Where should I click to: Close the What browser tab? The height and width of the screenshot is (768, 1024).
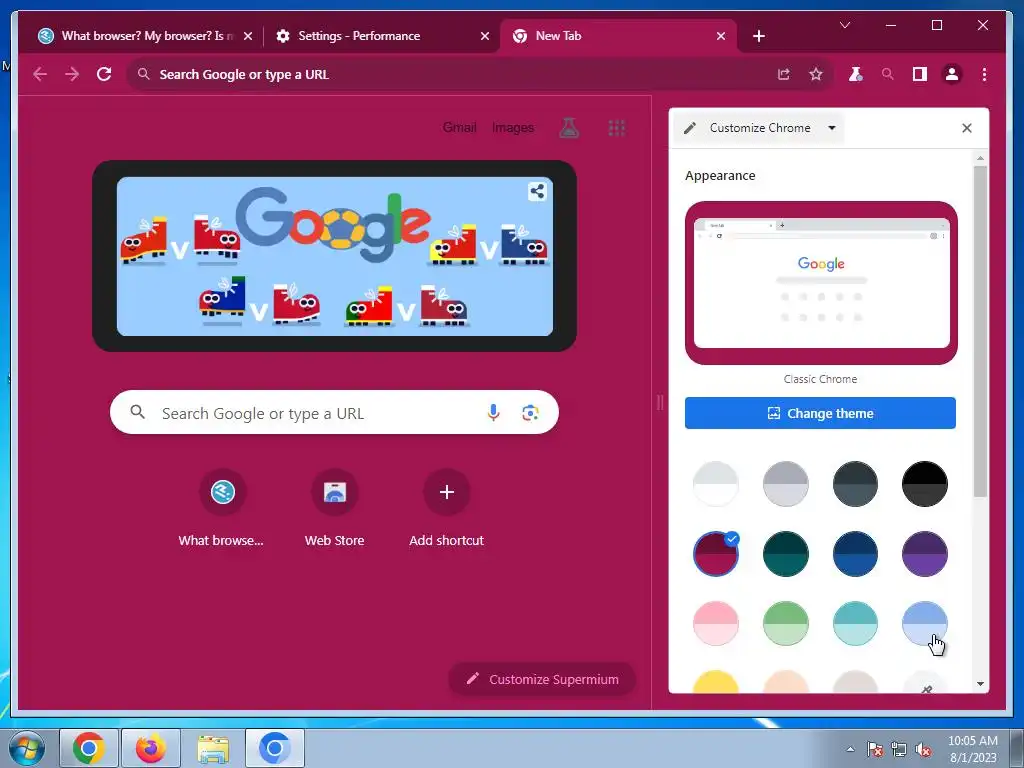248,36
